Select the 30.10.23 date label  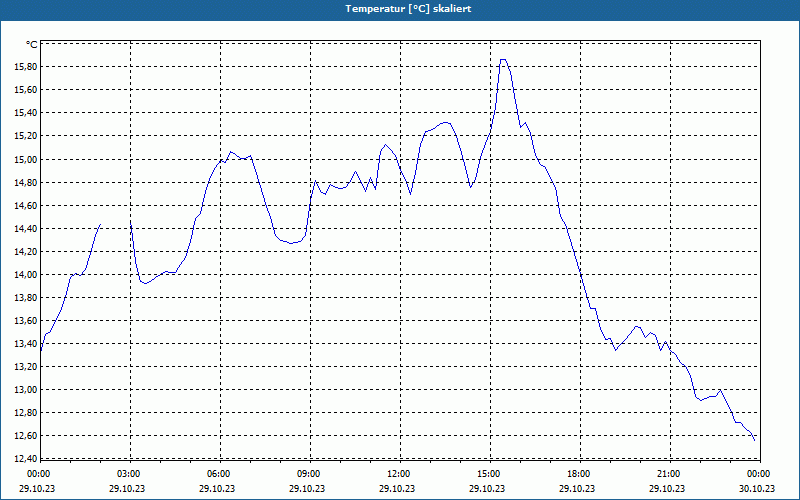pos(757,488)
